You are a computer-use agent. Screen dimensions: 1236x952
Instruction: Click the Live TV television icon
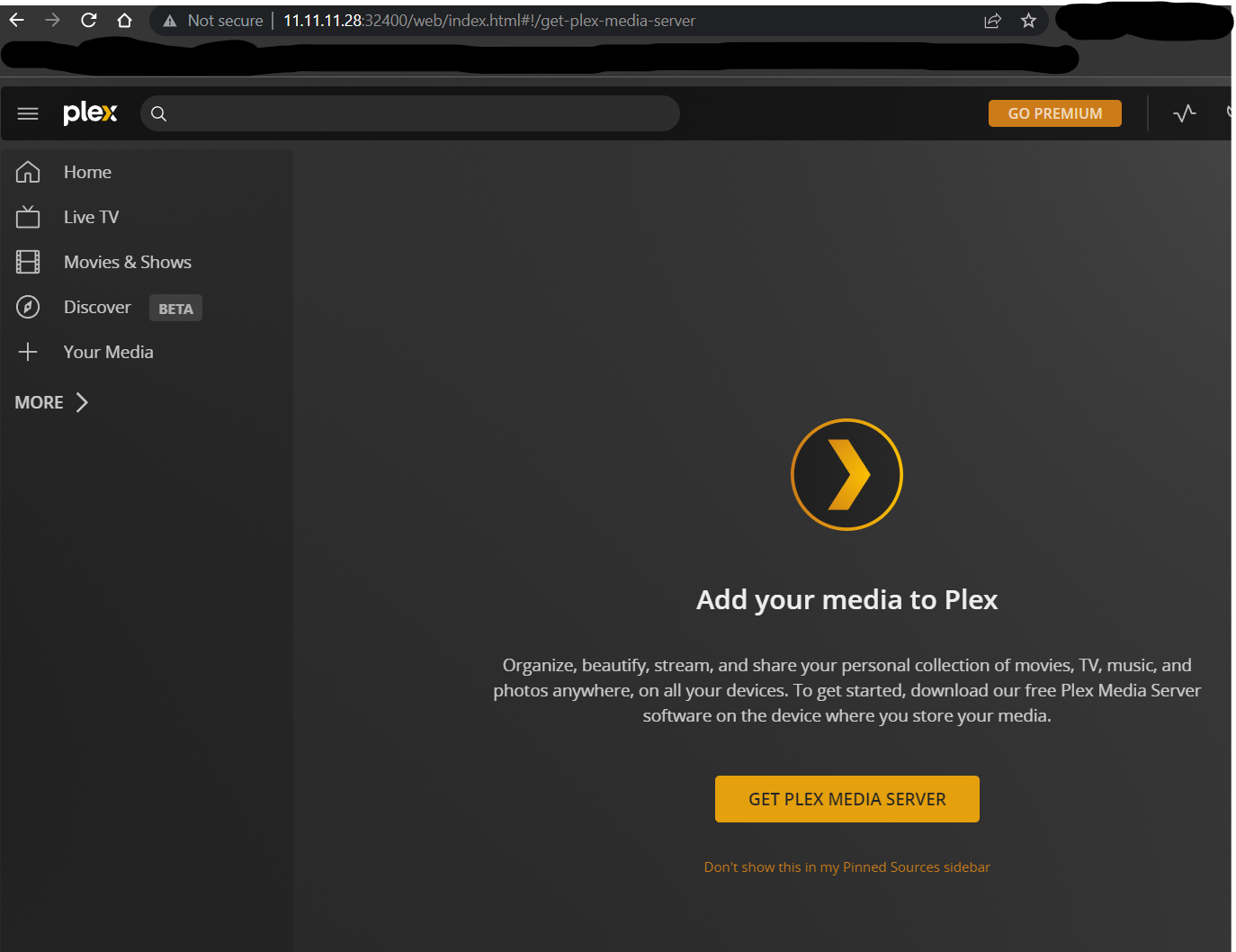coord(28,217)
